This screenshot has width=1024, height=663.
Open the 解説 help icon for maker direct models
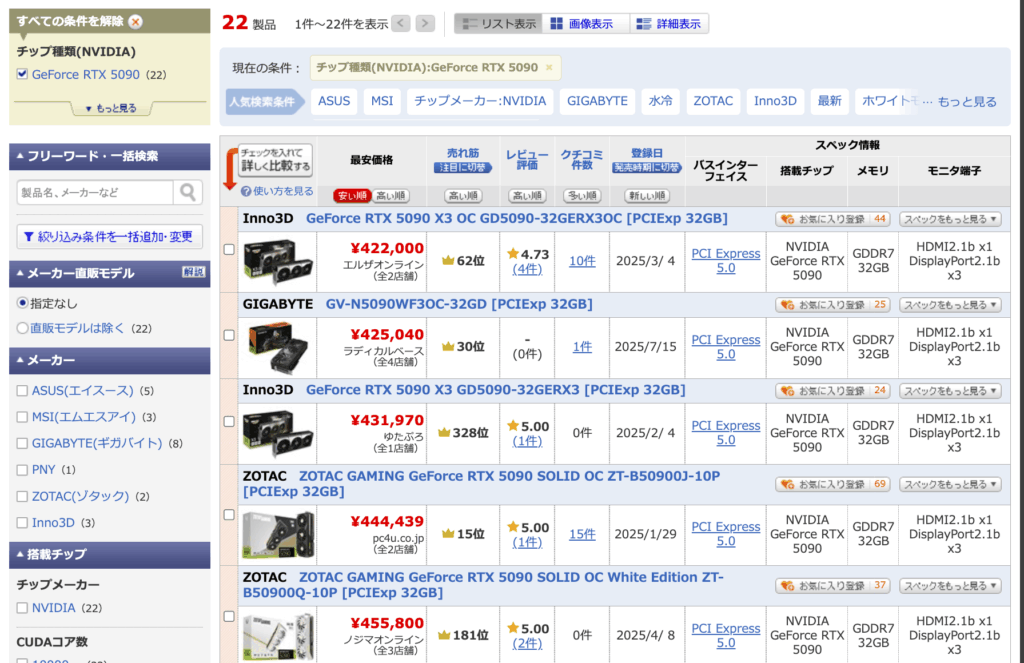193,272
